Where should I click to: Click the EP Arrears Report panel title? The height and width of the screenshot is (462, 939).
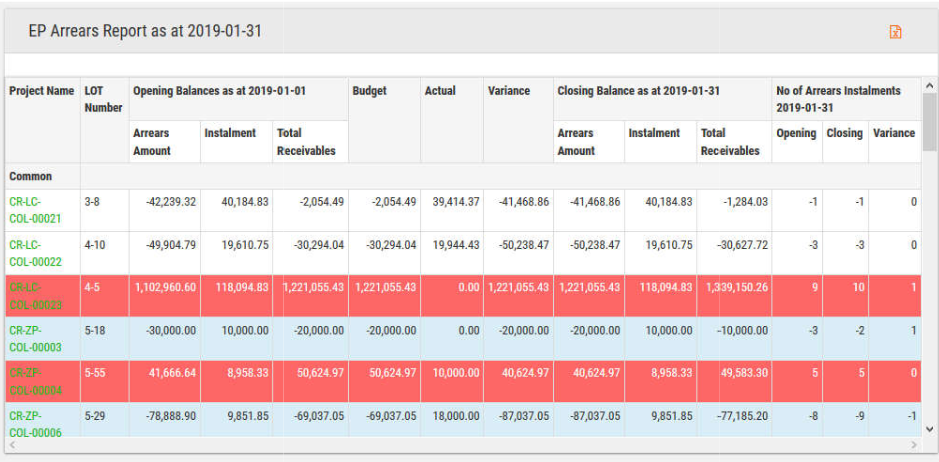[147, 31]
